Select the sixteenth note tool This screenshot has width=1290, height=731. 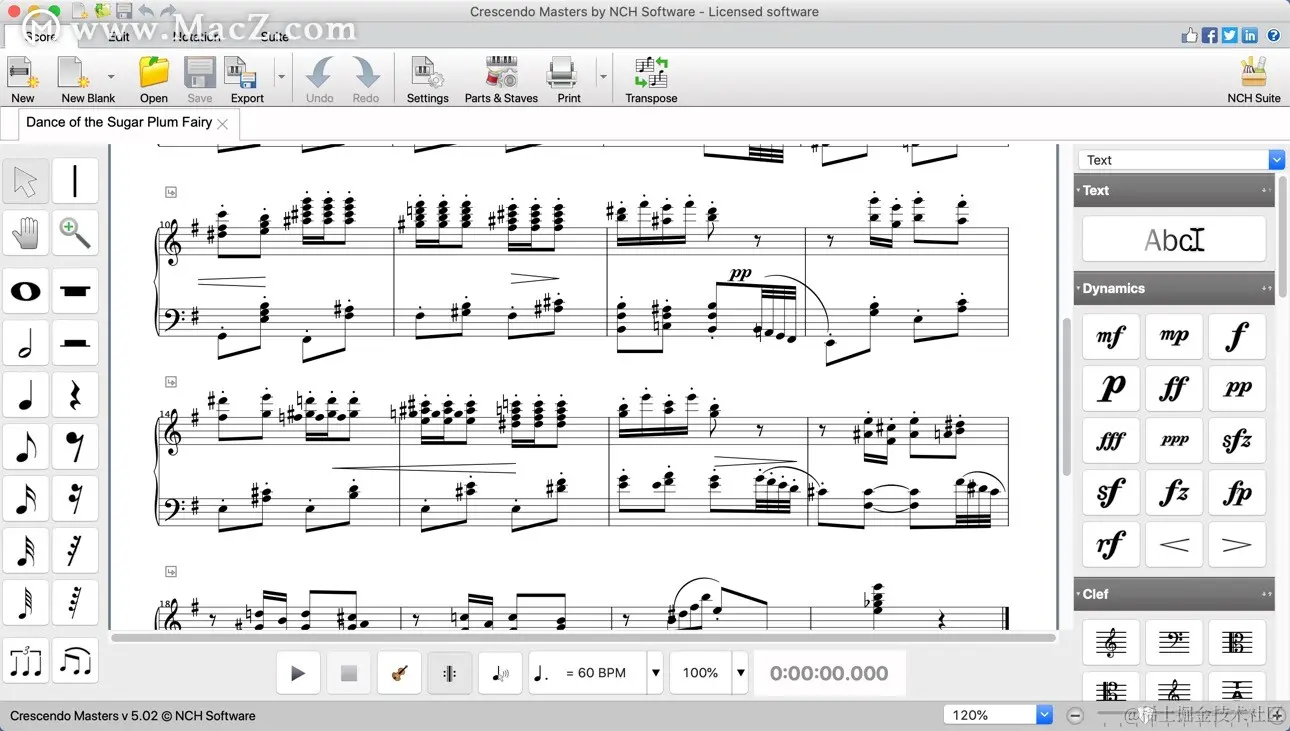coord(26,499)
